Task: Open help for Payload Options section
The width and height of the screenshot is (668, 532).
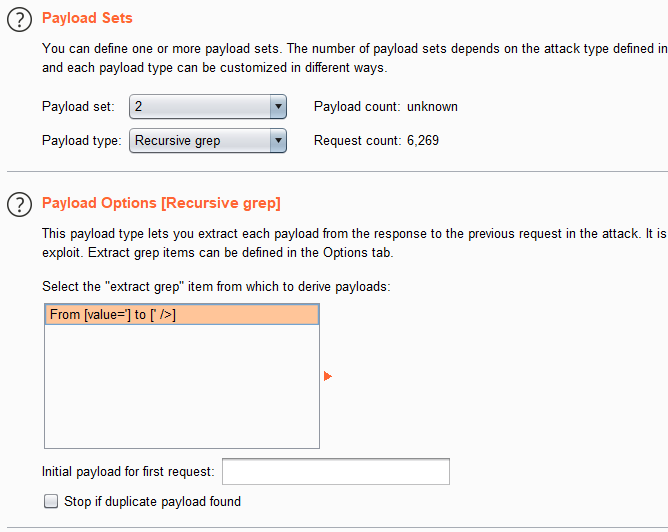Action: pos(18,205)
